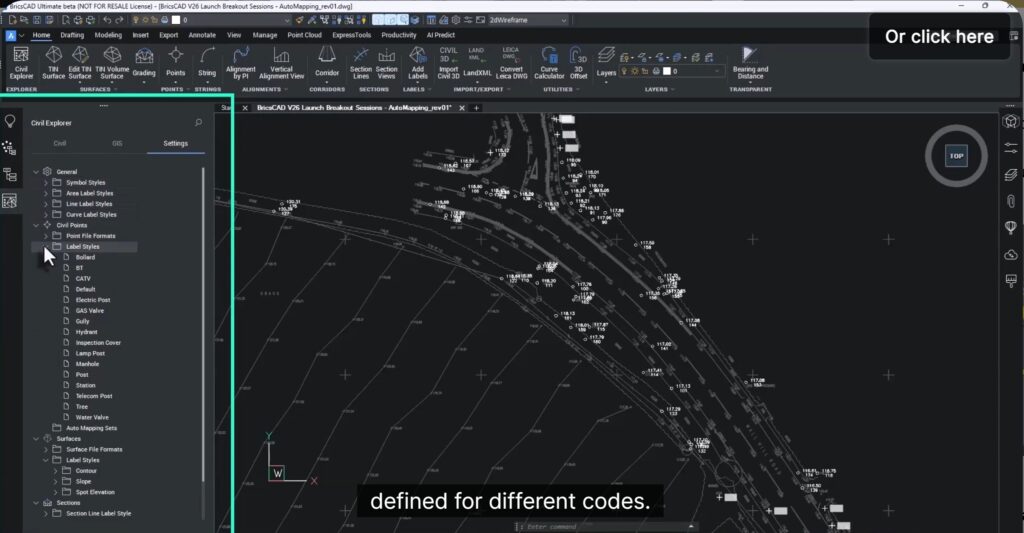Screen dimensions: 1024x533
Task: Select the Corridor tool
Action: [327, 63]
